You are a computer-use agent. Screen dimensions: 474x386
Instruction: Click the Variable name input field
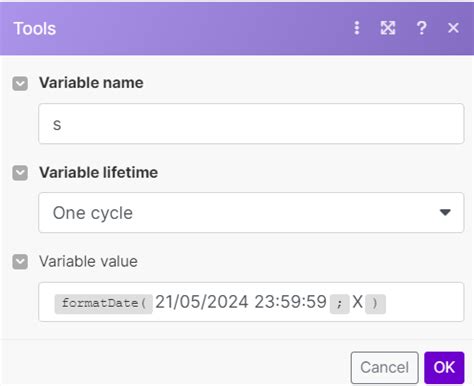251,124
